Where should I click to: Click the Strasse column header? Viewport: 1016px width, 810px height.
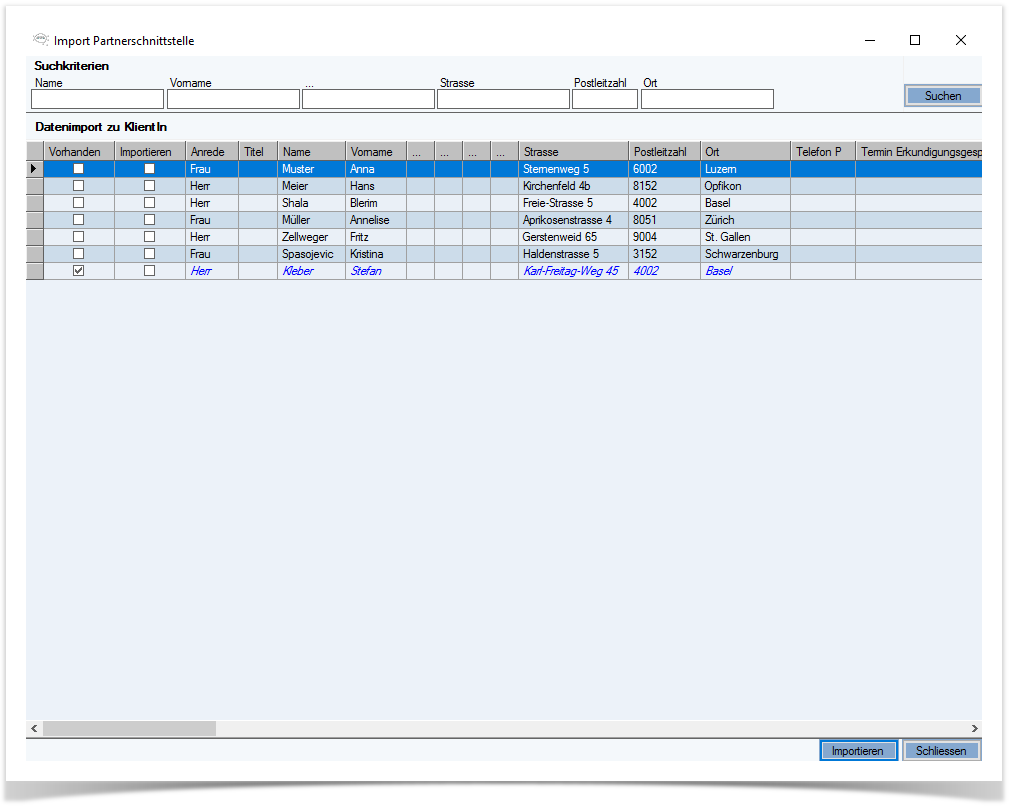coord(573,152)
